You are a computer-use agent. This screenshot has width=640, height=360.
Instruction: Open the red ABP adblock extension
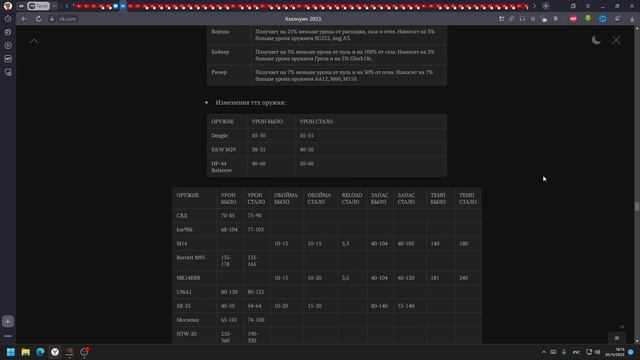click(x=573, y=19)
